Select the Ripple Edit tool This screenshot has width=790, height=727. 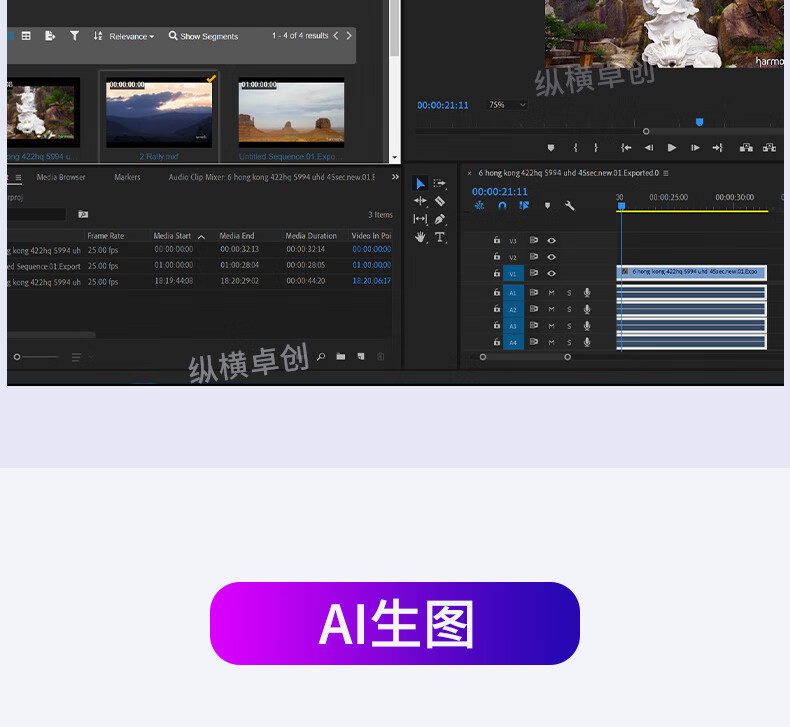pyautogui.click(x=420, y=201)
